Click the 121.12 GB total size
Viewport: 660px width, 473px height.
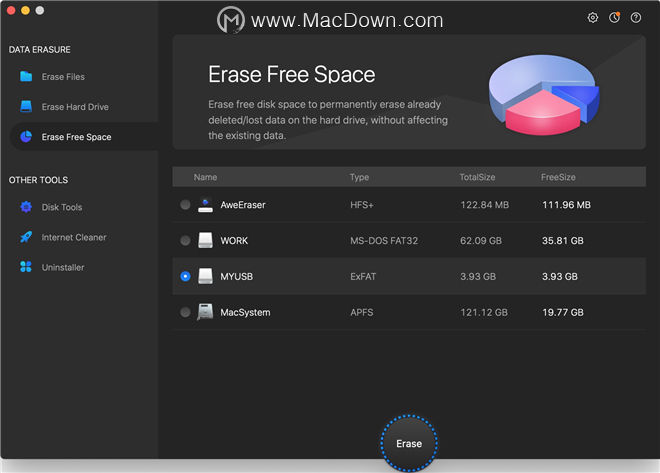(484, 313)
